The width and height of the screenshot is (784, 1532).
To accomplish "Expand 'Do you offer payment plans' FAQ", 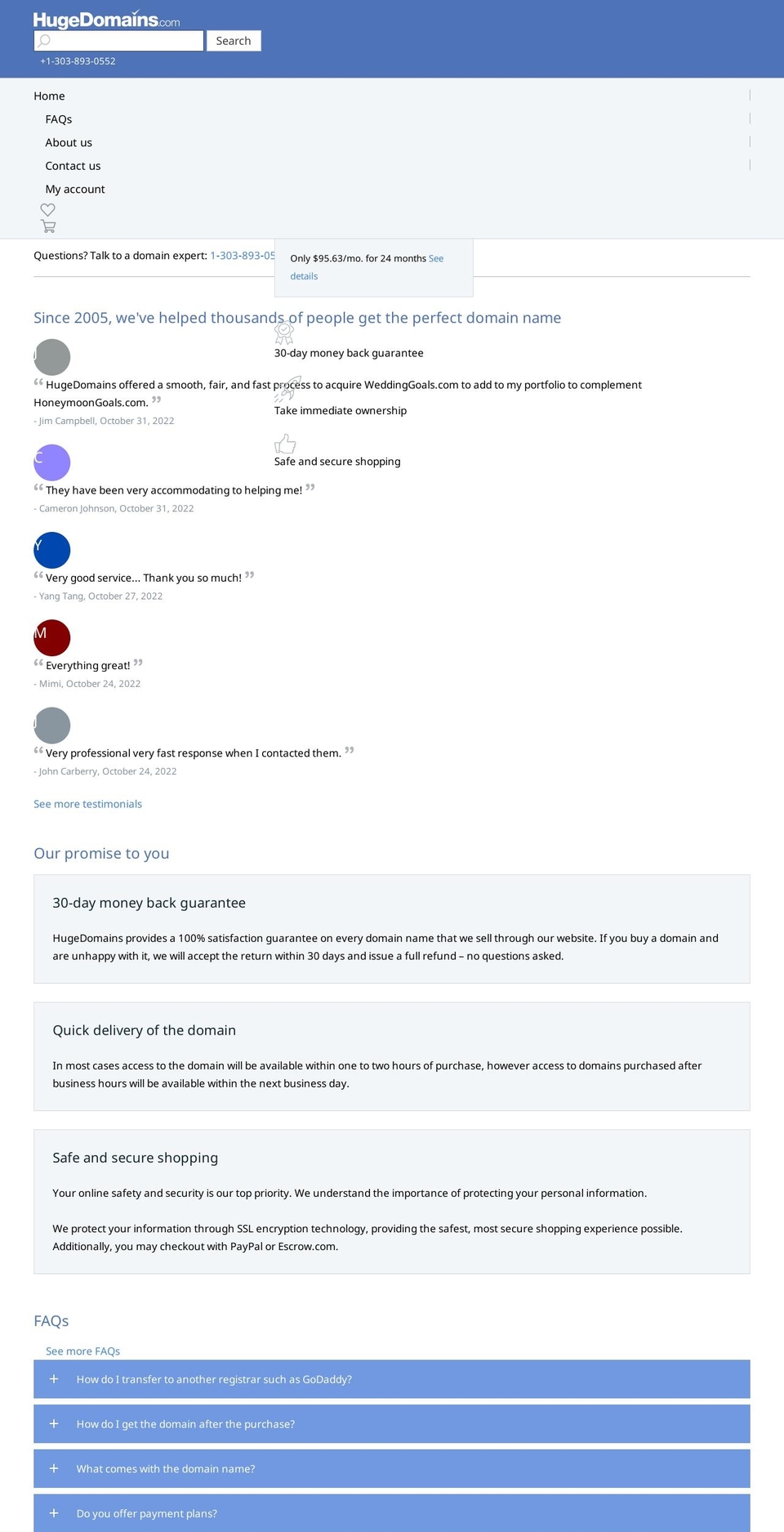I will point(392,1513).
